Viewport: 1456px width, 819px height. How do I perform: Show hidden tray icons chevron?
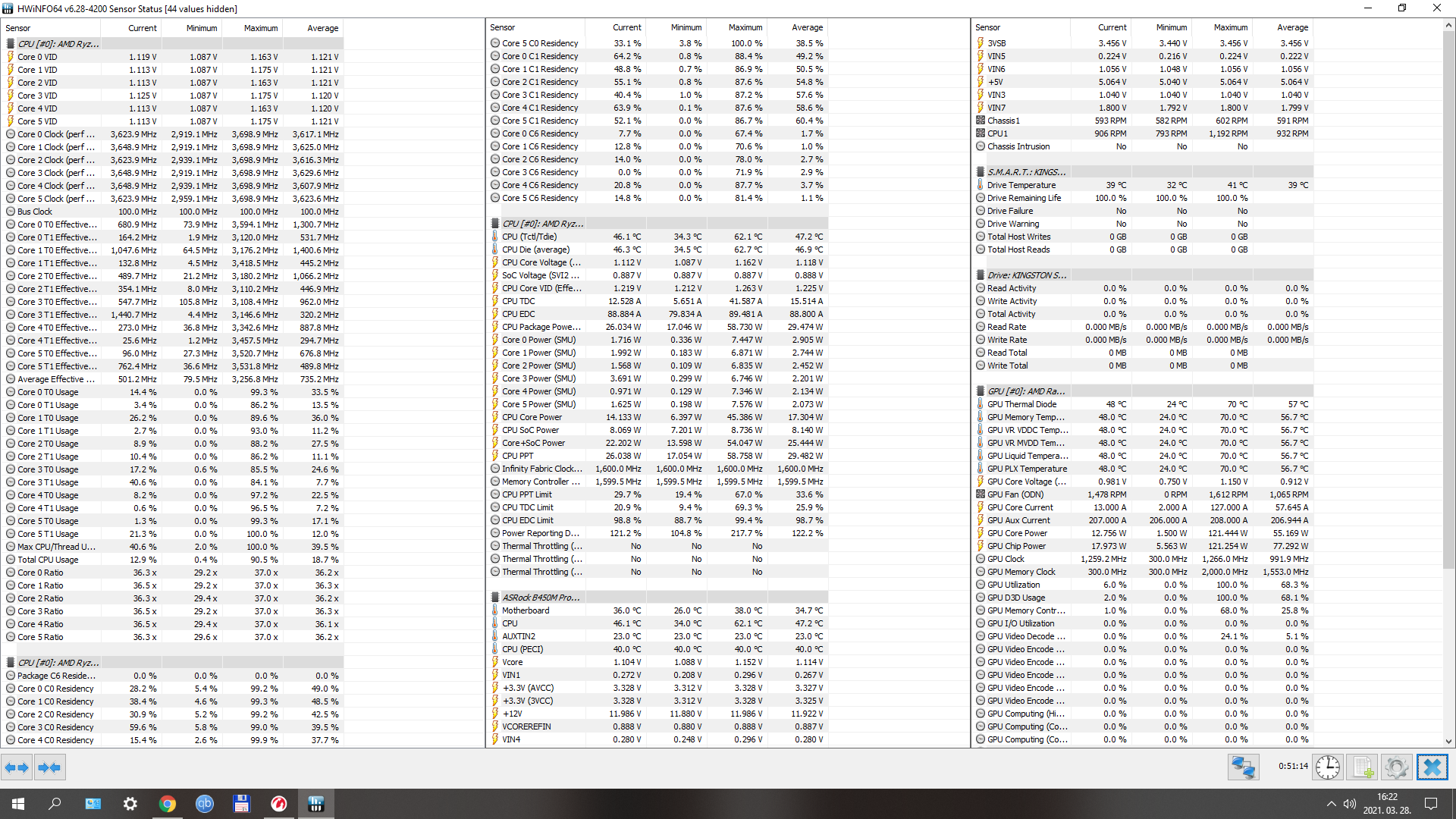click(x=1331, y=804)
